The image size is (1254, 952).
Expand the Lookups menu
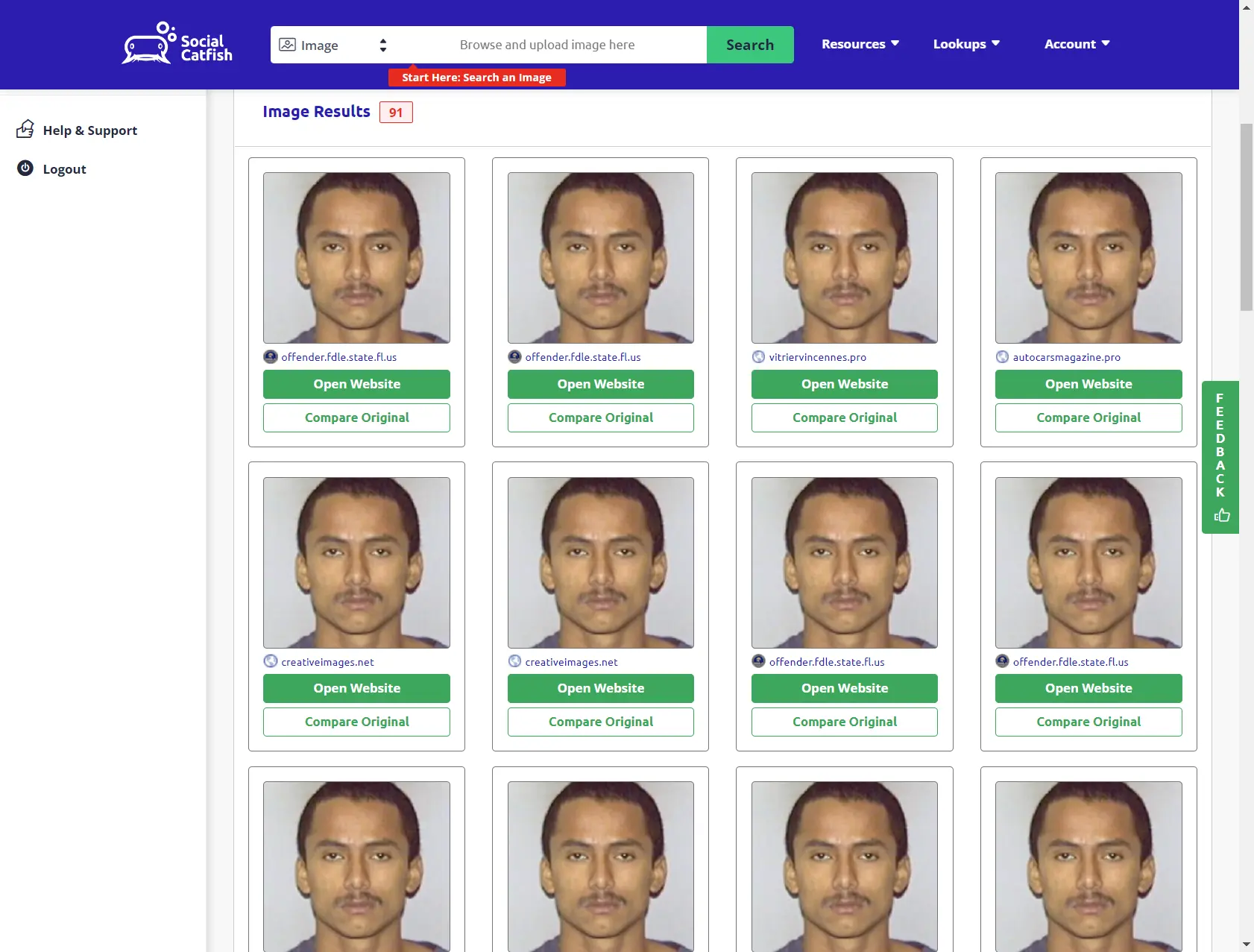pos(965,44)
